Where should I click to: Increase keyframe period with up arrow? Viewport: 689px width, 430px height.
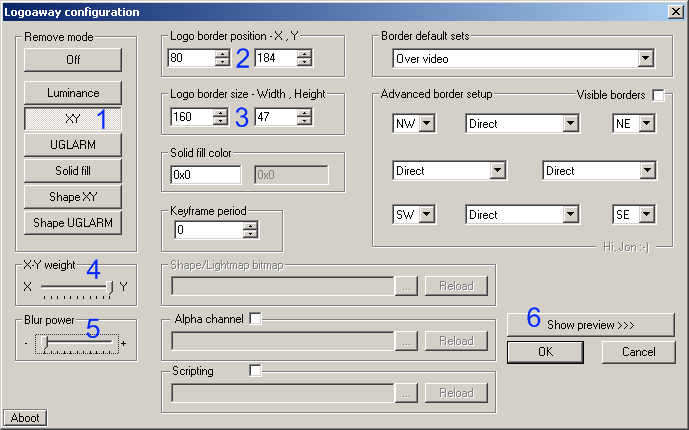[250, 226]
